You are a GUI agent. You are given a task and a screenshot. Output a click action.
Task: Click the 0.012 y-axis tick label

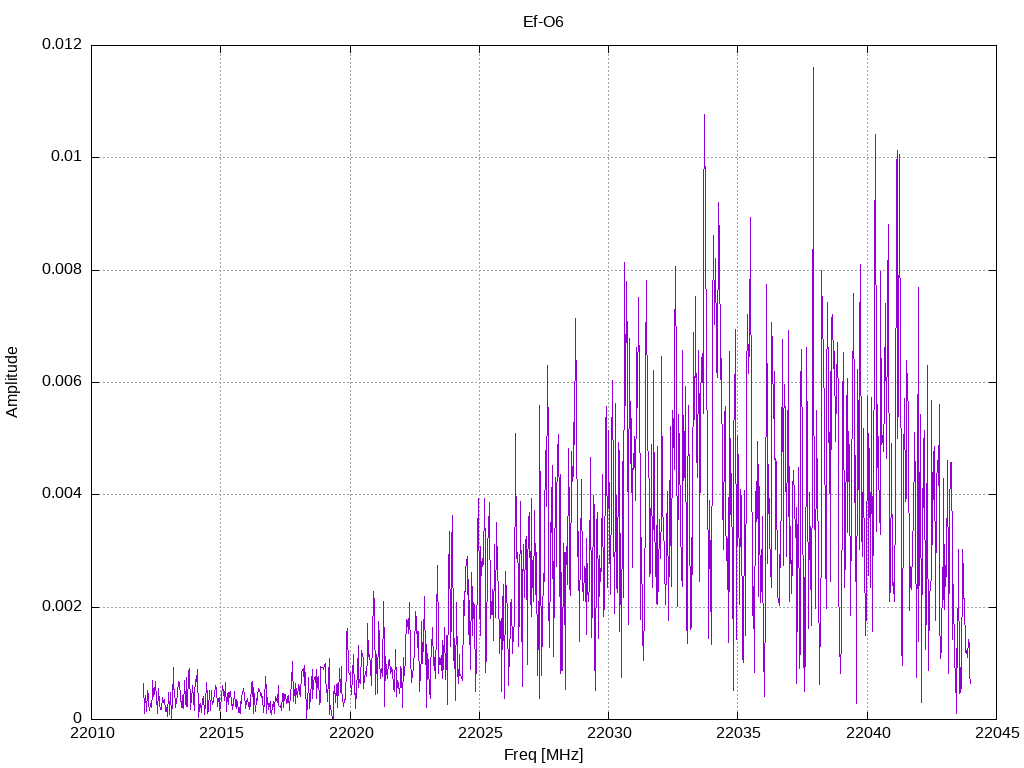tap(62, 44)
